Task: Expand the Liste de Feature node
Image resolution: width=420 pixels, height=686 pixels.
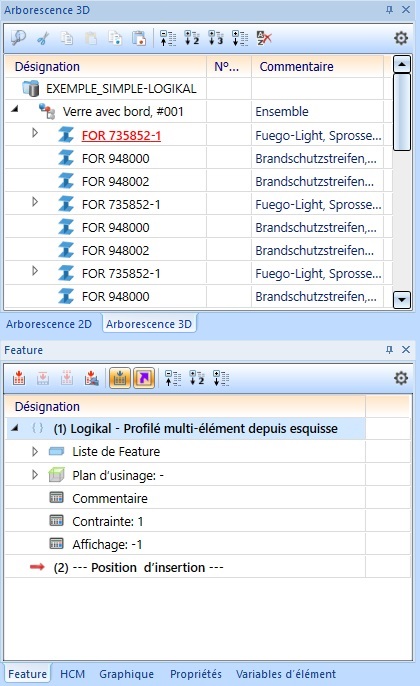Action: point(35,451)
